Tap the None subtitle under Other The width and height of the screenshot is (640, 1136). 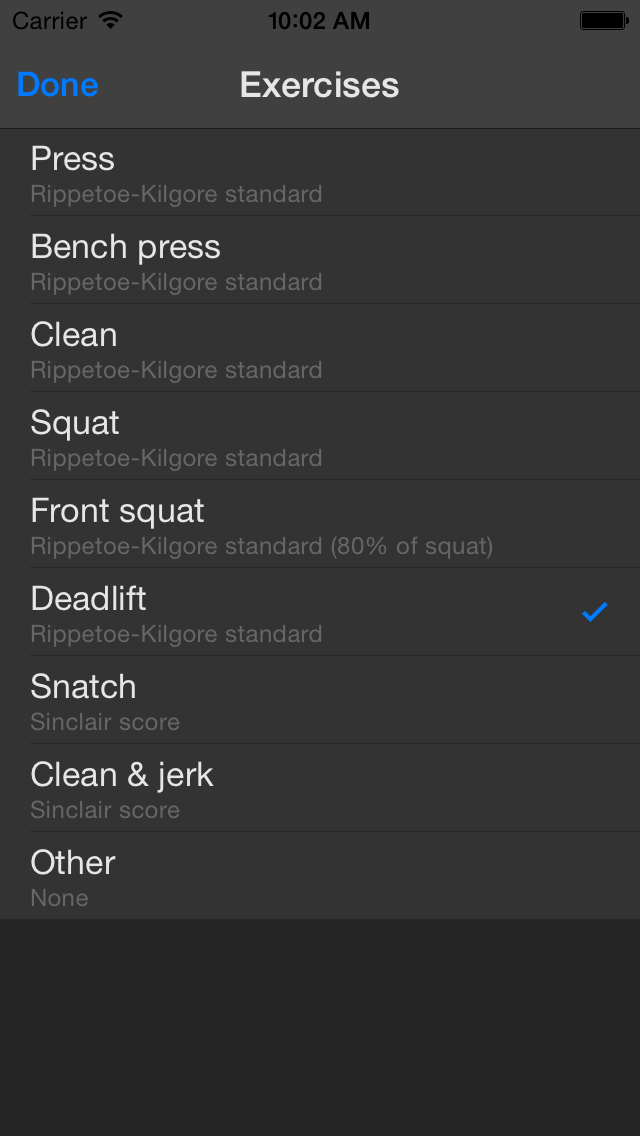[59, 898]
